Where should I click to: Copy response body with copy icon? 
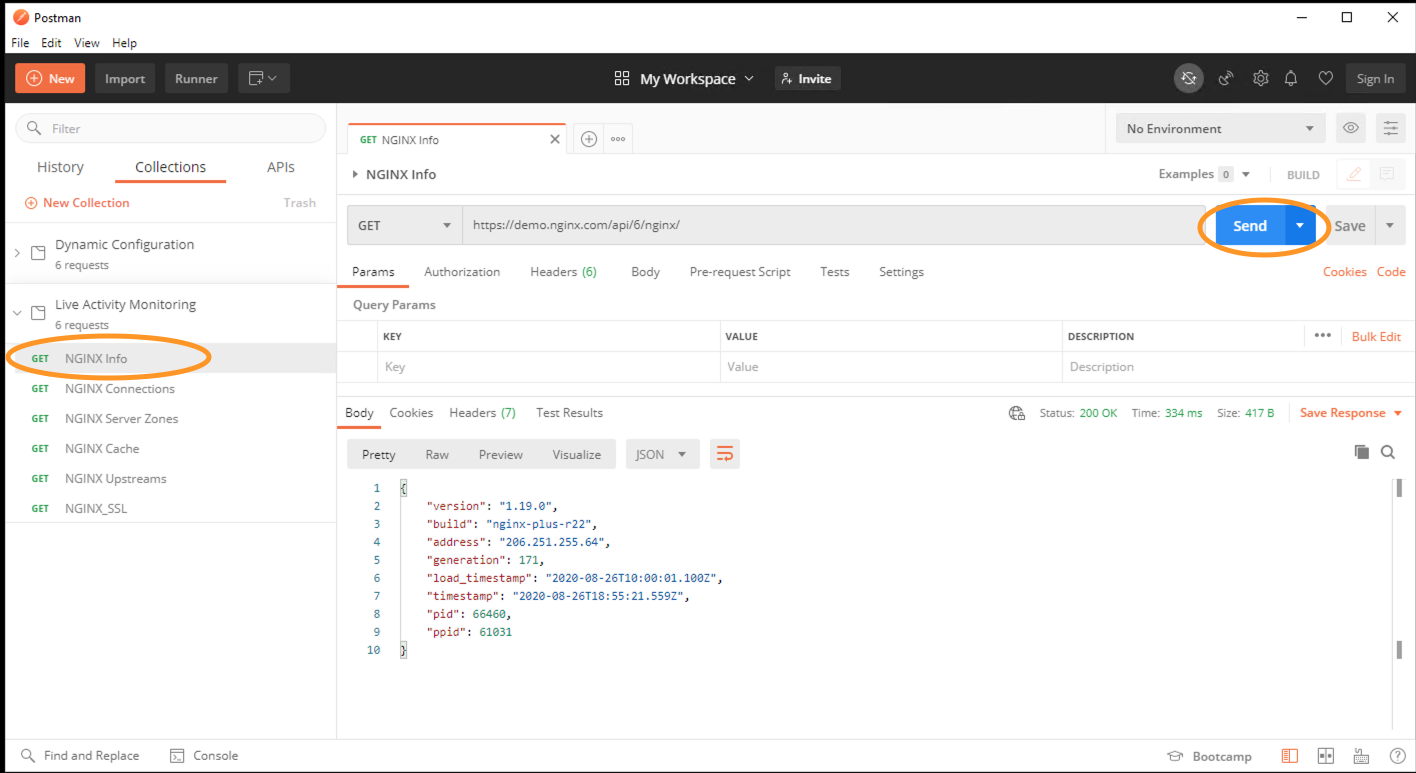click(x=1361, y=452)
